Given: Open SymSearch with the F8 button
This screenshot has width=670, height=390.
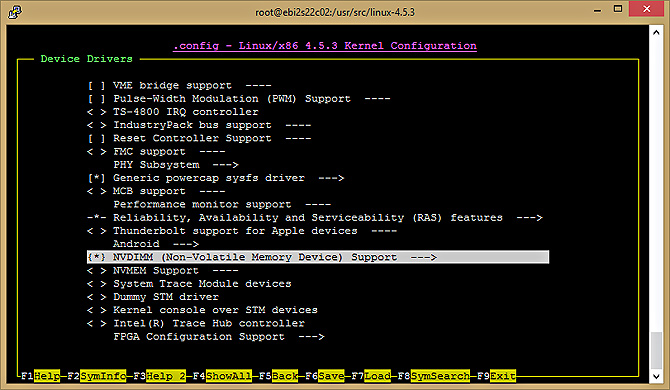Looking at the screenshot, I should tap(434, 376).
